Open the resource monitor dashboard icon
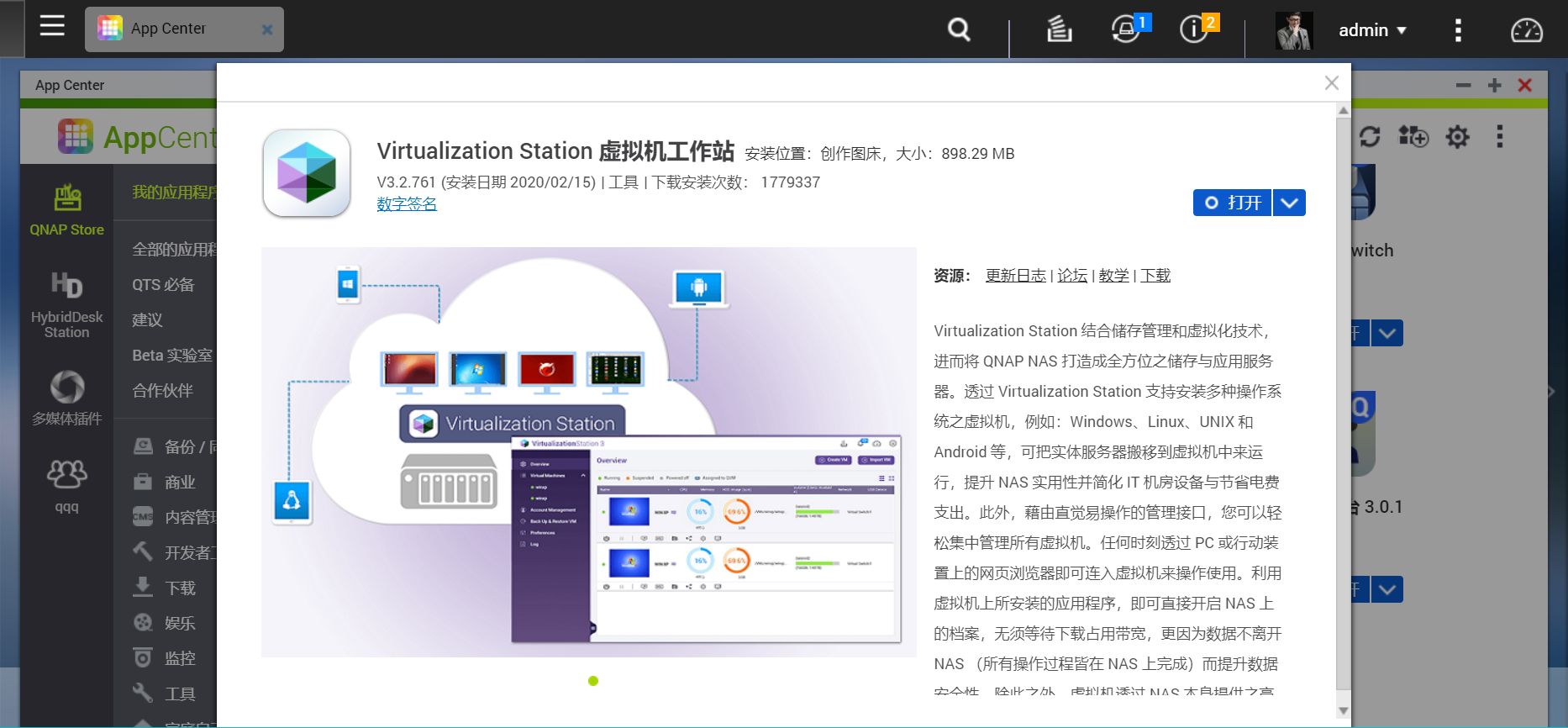Image resolution: width=1568 pixels, height=728 pixels. pyautogui.click(x=1526, y=30)
